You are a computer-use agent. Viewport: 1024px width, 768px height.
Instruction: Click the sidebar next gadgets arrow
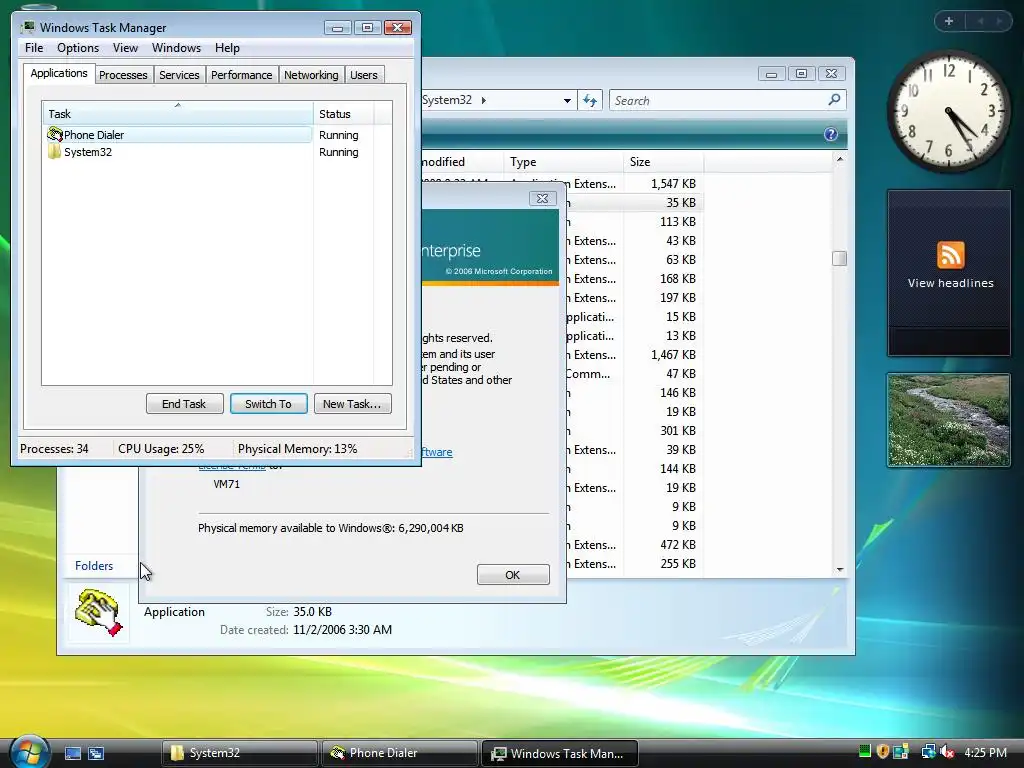999,22
